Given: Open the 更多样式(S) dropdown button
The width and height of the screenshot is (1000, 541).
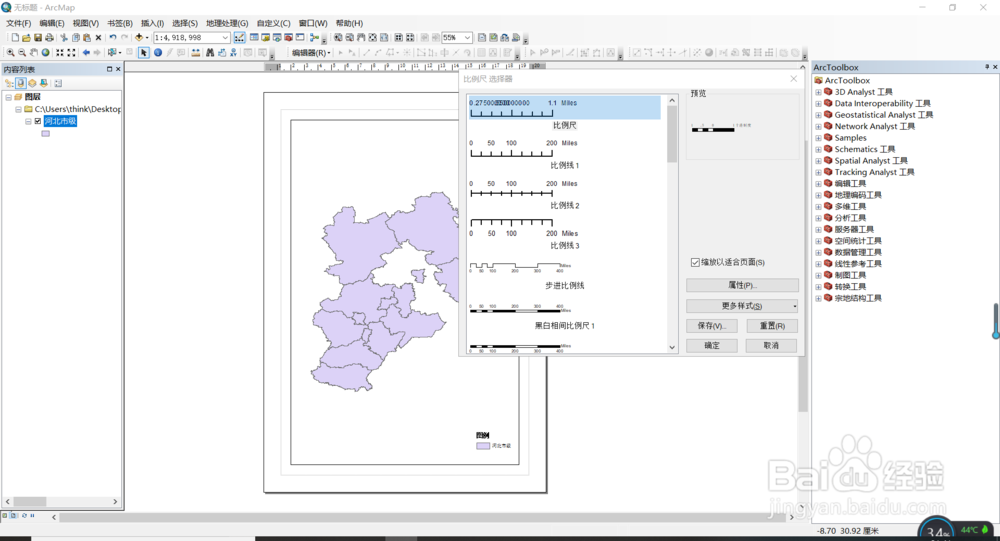Looking at the screenshot, I should (742, 306).
